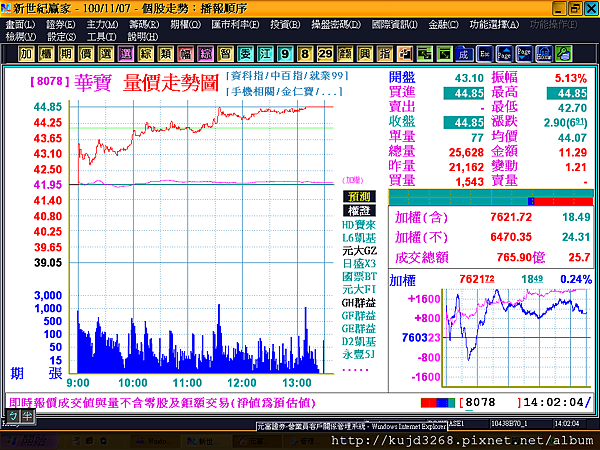Click the Windows 開始 start button

pos(28,440)
